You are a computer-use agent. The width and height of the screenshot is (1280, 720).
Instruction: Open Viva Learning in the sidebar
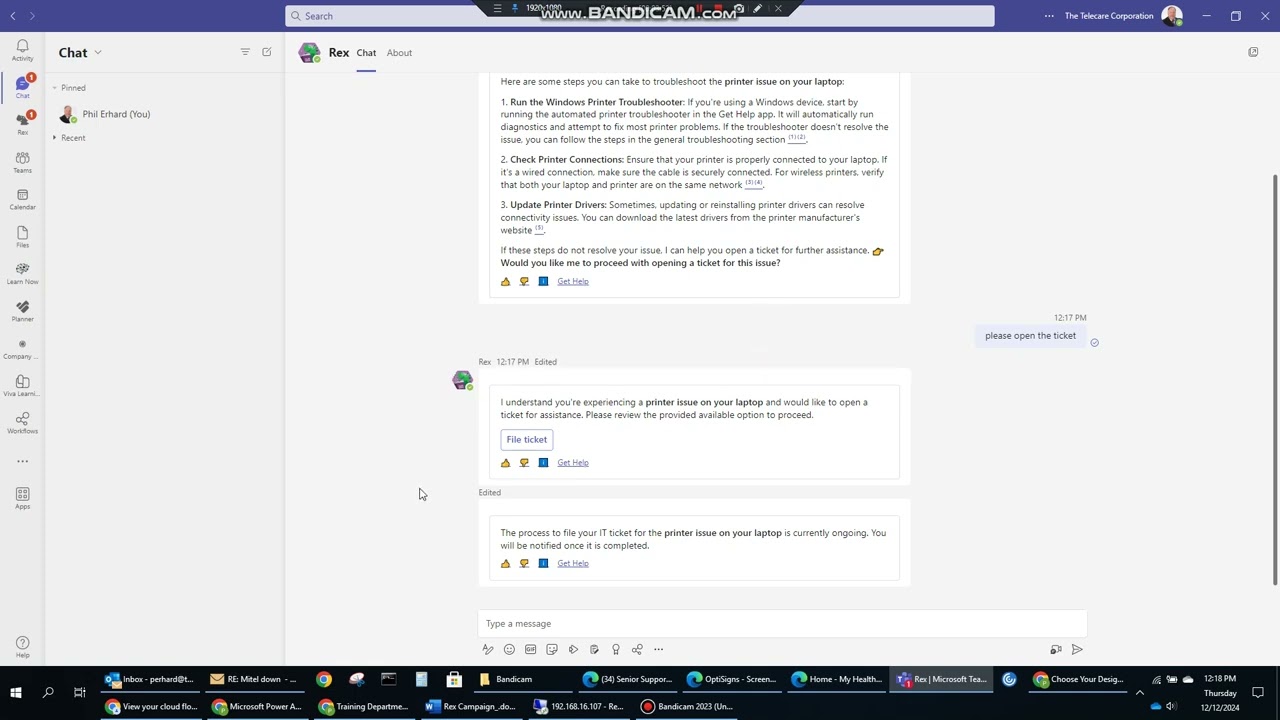[22, 386]
